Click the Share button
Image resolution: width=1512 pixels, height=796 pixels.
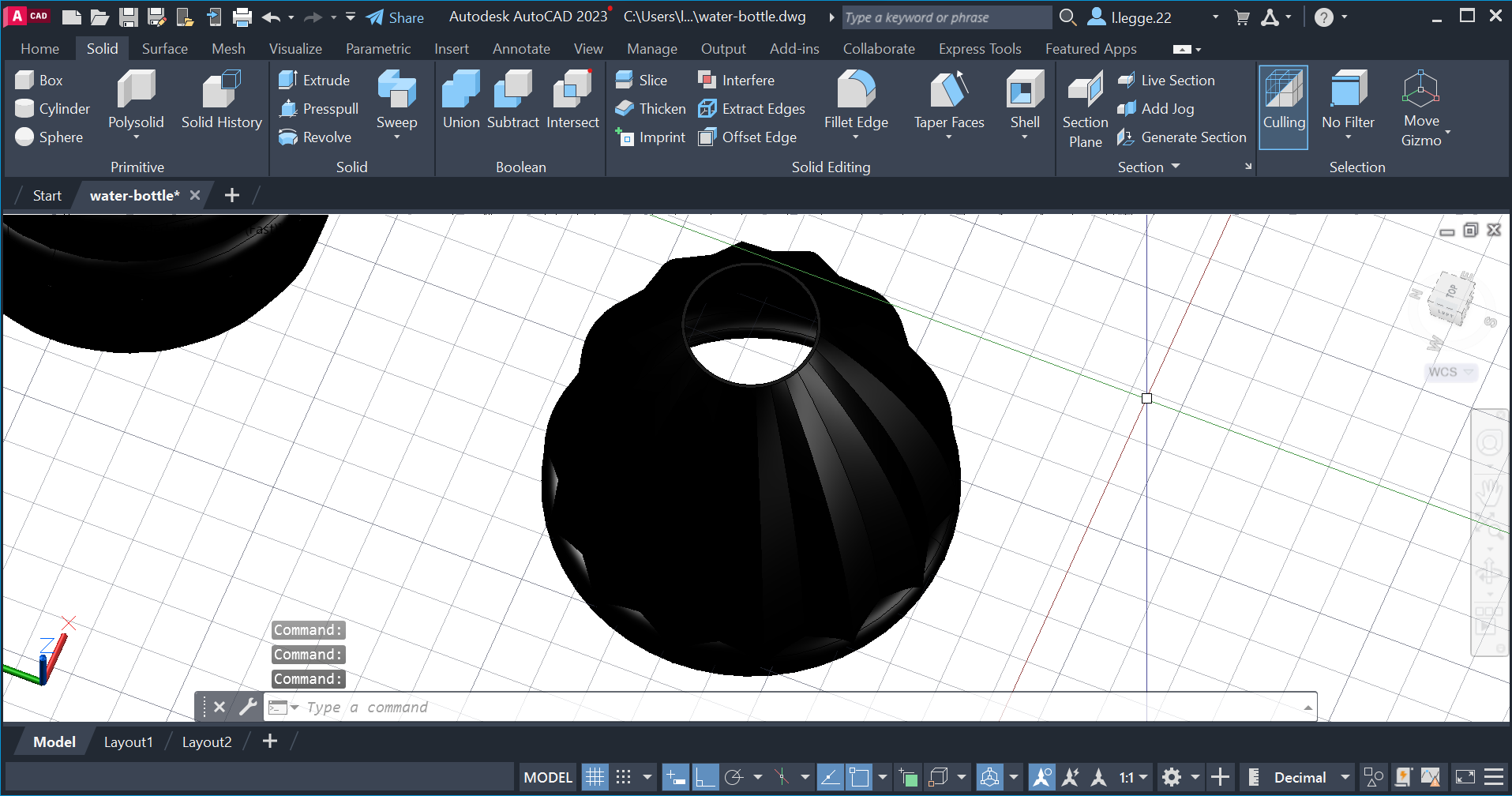pos(395,17)
